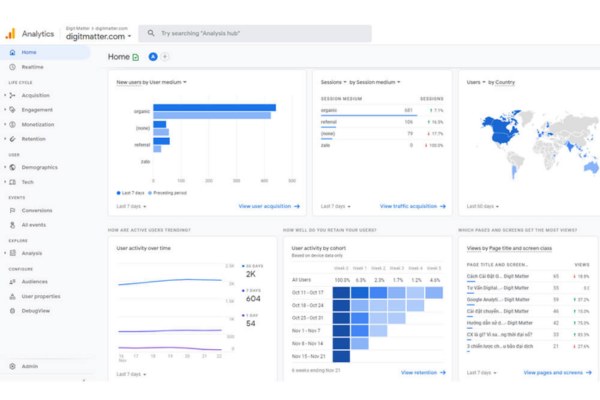Click the 'zalo' session medium row

[382, 145]
